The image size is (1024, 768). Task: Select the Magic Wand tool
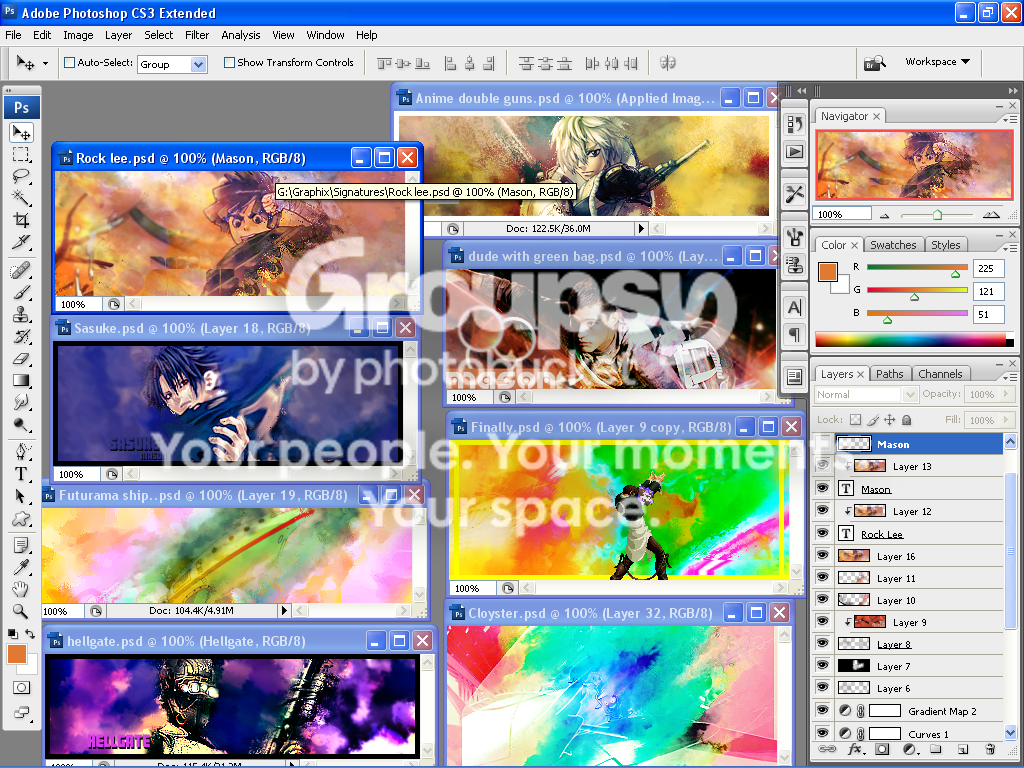click(x=21, y=197)
